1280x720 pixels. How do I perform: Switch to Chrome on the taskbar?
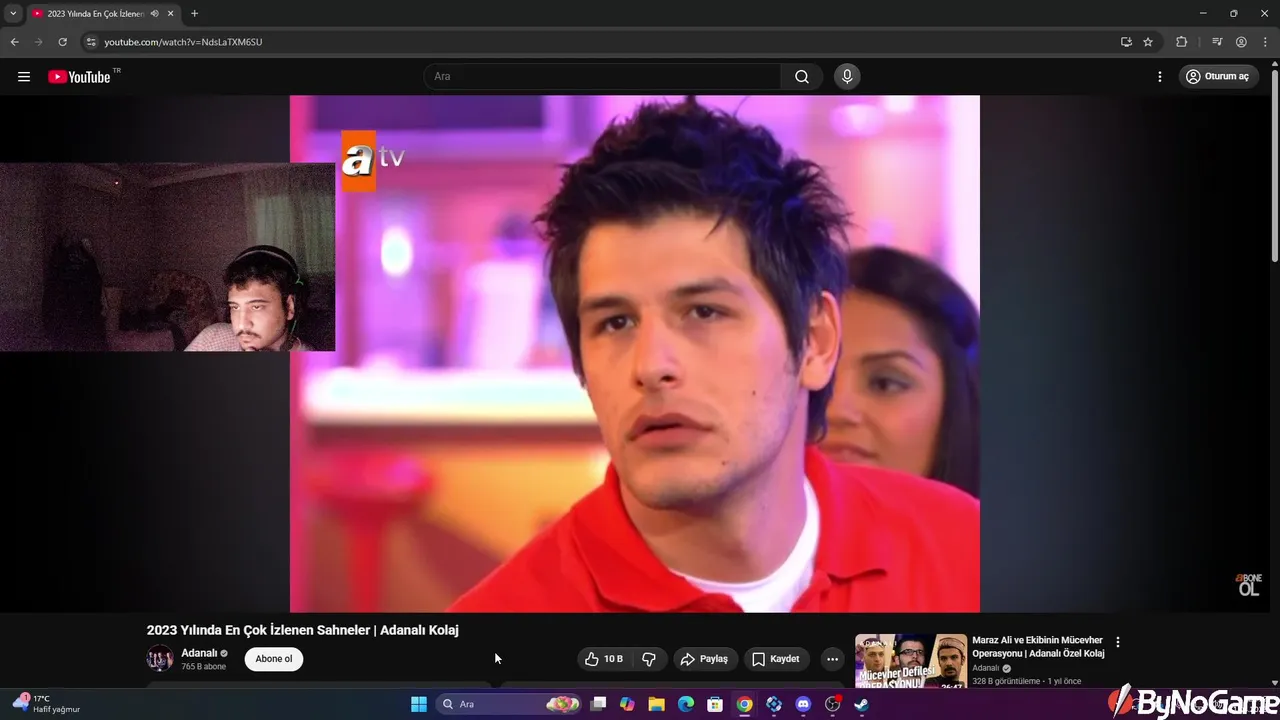pyautogui.click(x=744, y=704)
